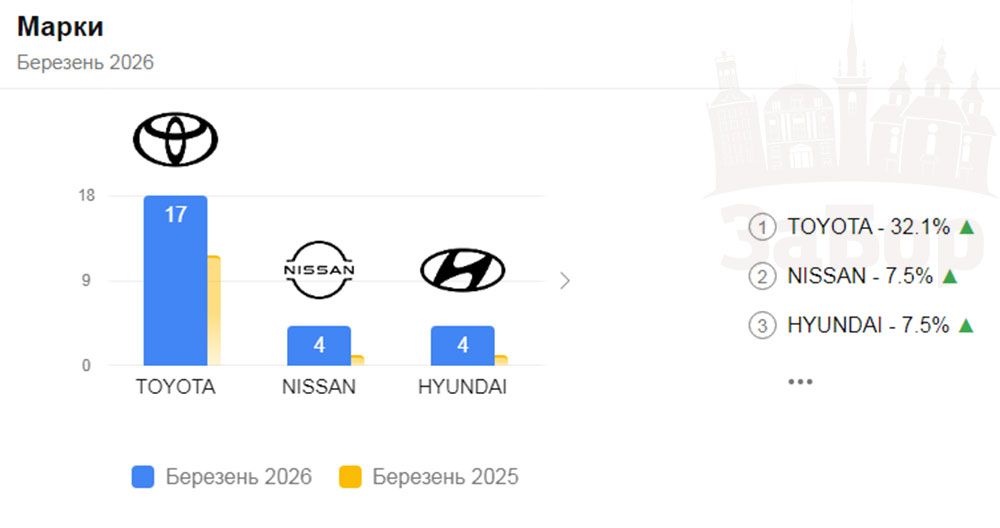Screen dimensions: 1000x528
Task: Click the blue Березень 2026 color swatch
Action: pos(143,477)
